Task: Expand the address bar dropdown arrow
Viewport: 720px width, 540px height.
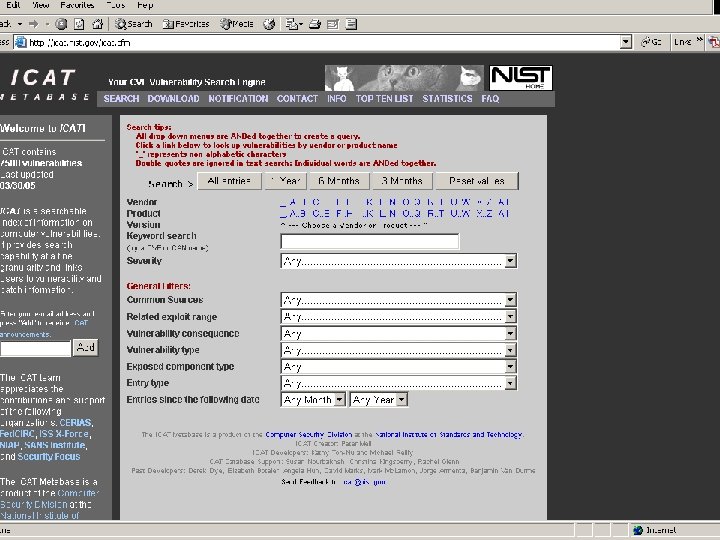Action: (x=625, y=43)
